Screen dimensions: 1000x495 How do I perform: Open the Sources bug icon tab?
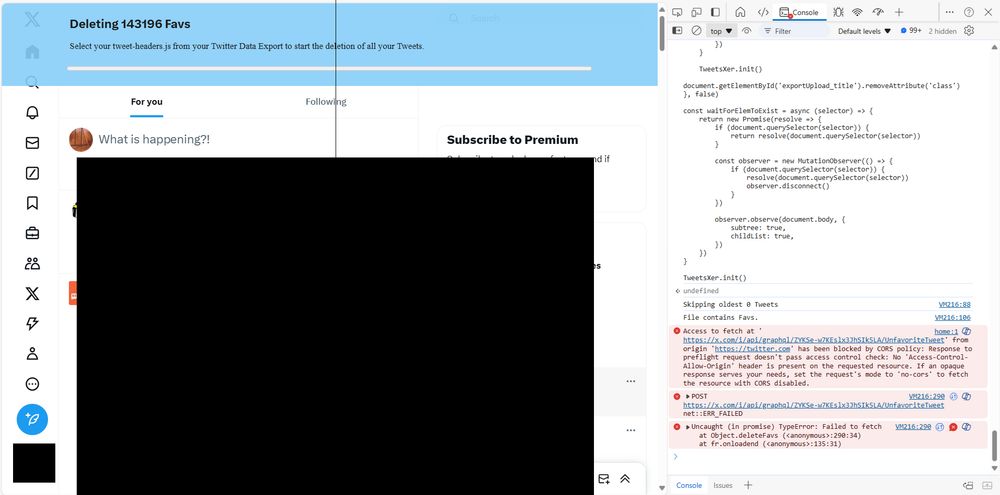tap(838, 12)
